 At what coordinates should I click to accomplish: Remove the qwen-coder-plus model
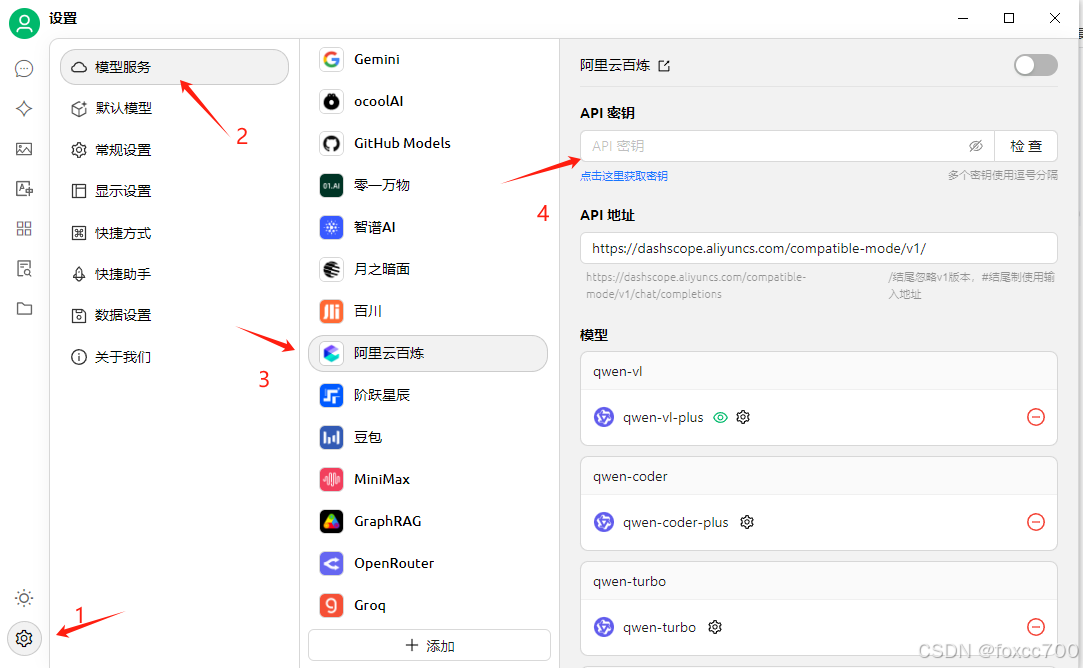tap(1035, 522)
